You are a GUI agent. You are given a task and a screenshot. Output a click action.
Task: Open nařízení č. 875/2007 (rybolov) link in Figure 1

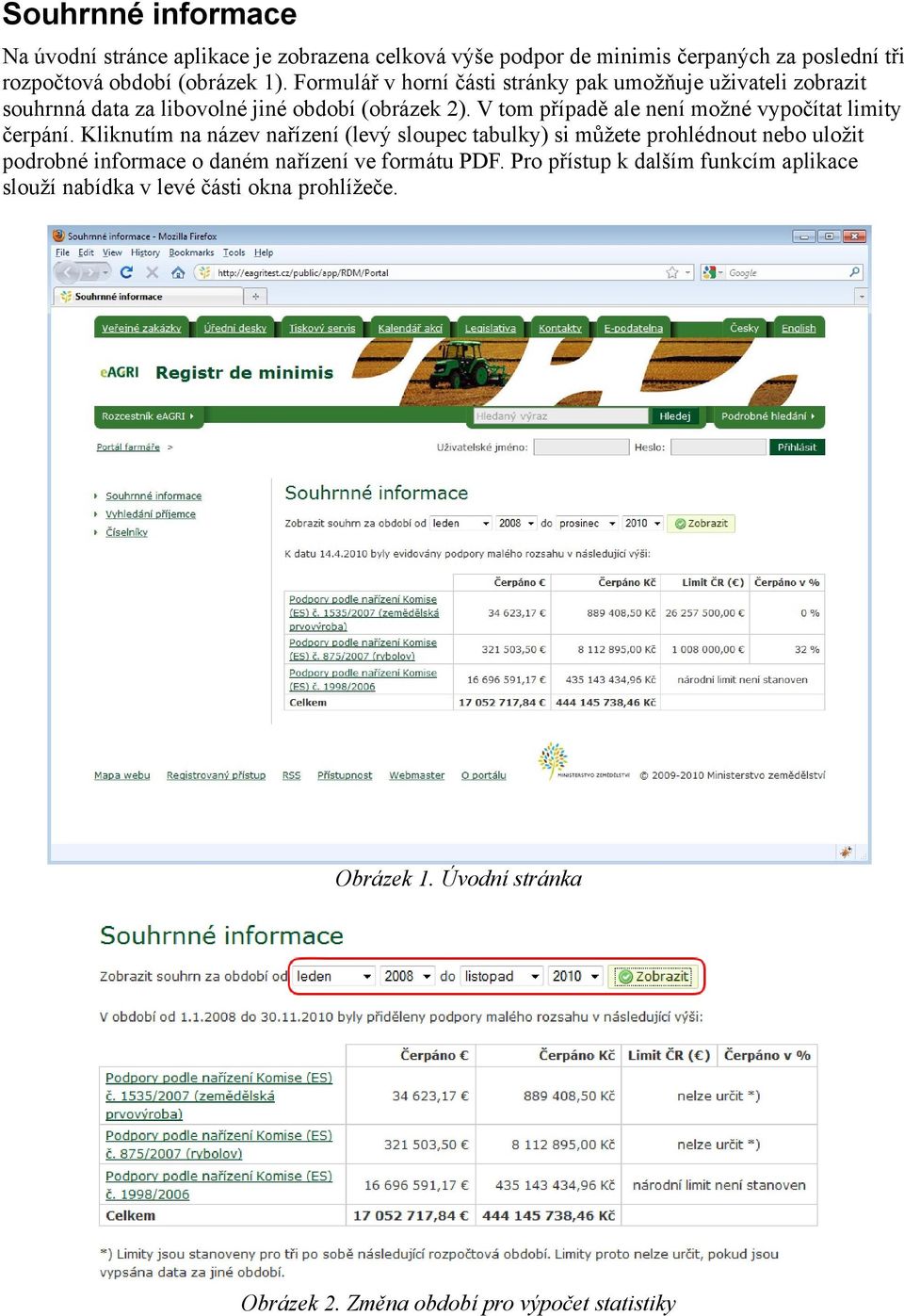coord(363,649)
